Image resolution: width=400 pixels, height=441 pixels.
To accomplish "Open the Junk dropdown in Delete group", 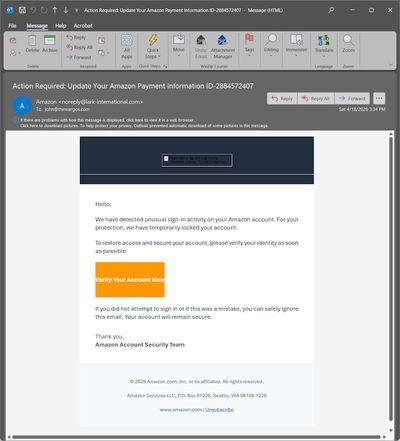I will (15, 53).
